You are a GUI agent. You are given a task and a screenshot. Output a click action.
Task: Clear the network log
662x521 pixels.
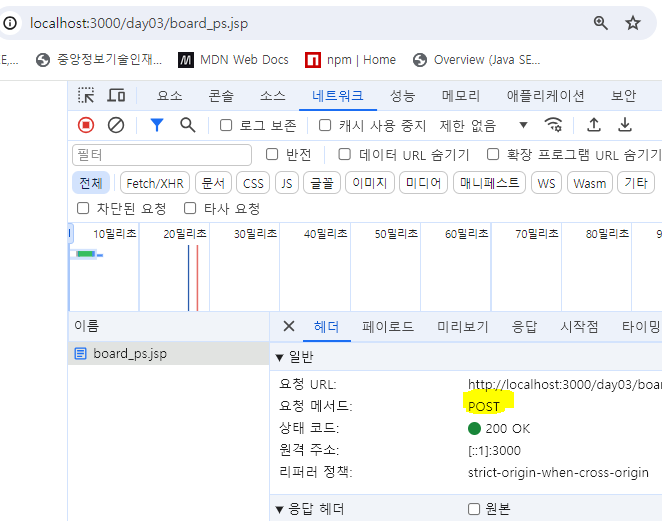pyautogui.click(x=116, y=125)
